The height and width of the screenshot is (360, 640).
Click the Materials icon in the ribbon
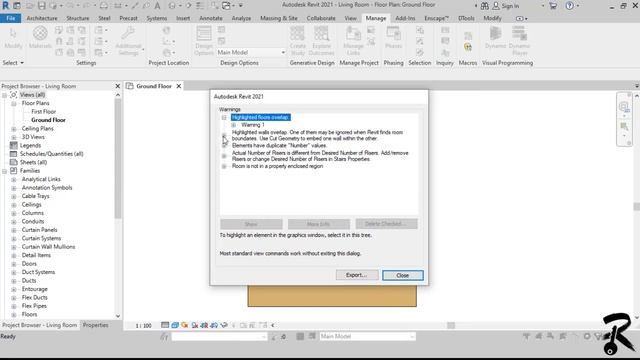(40, 33)
